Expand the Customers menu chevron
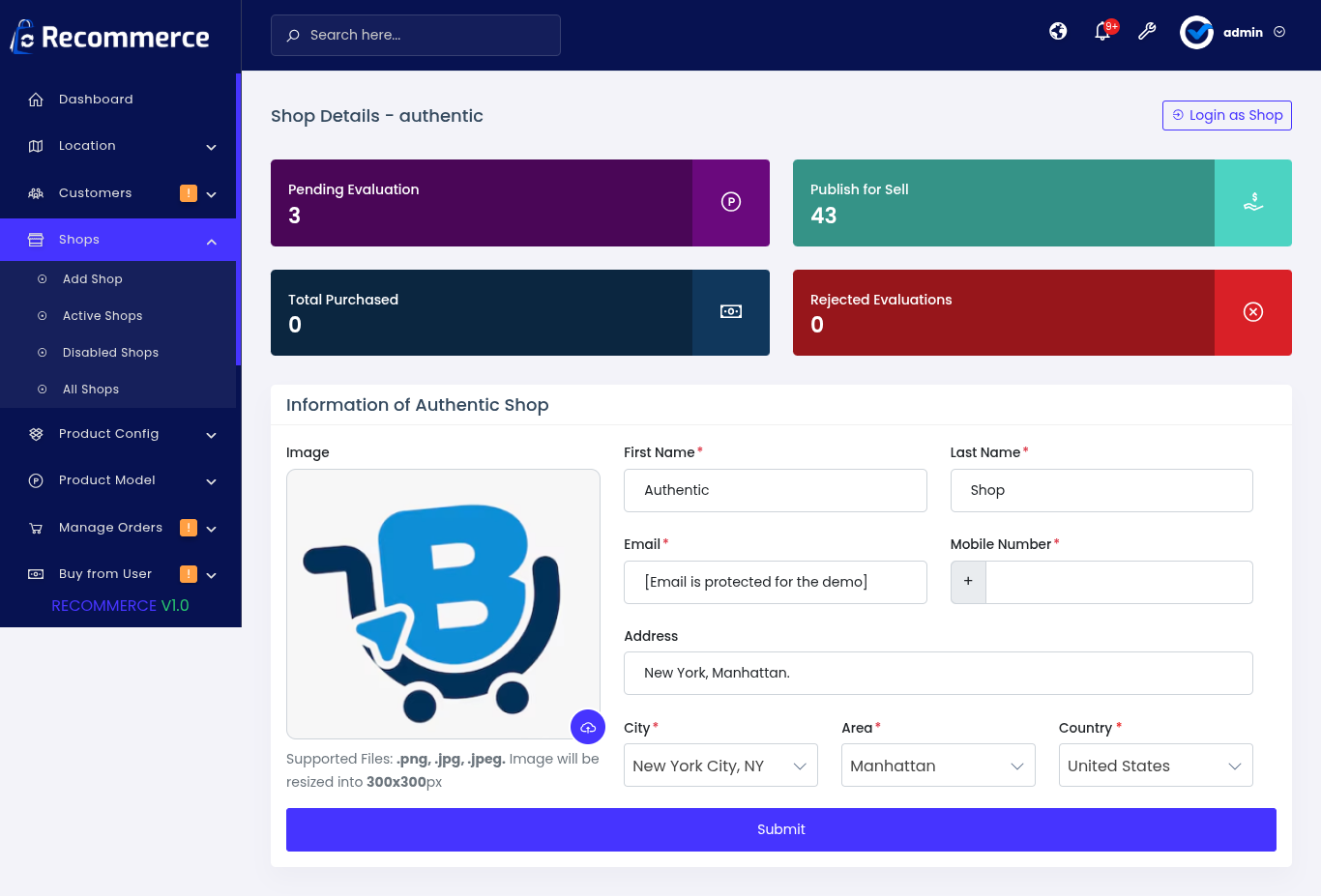Image resolution: width=1321 pixels, height=896 pixels. pyautogui.click(x=211, y=194)
